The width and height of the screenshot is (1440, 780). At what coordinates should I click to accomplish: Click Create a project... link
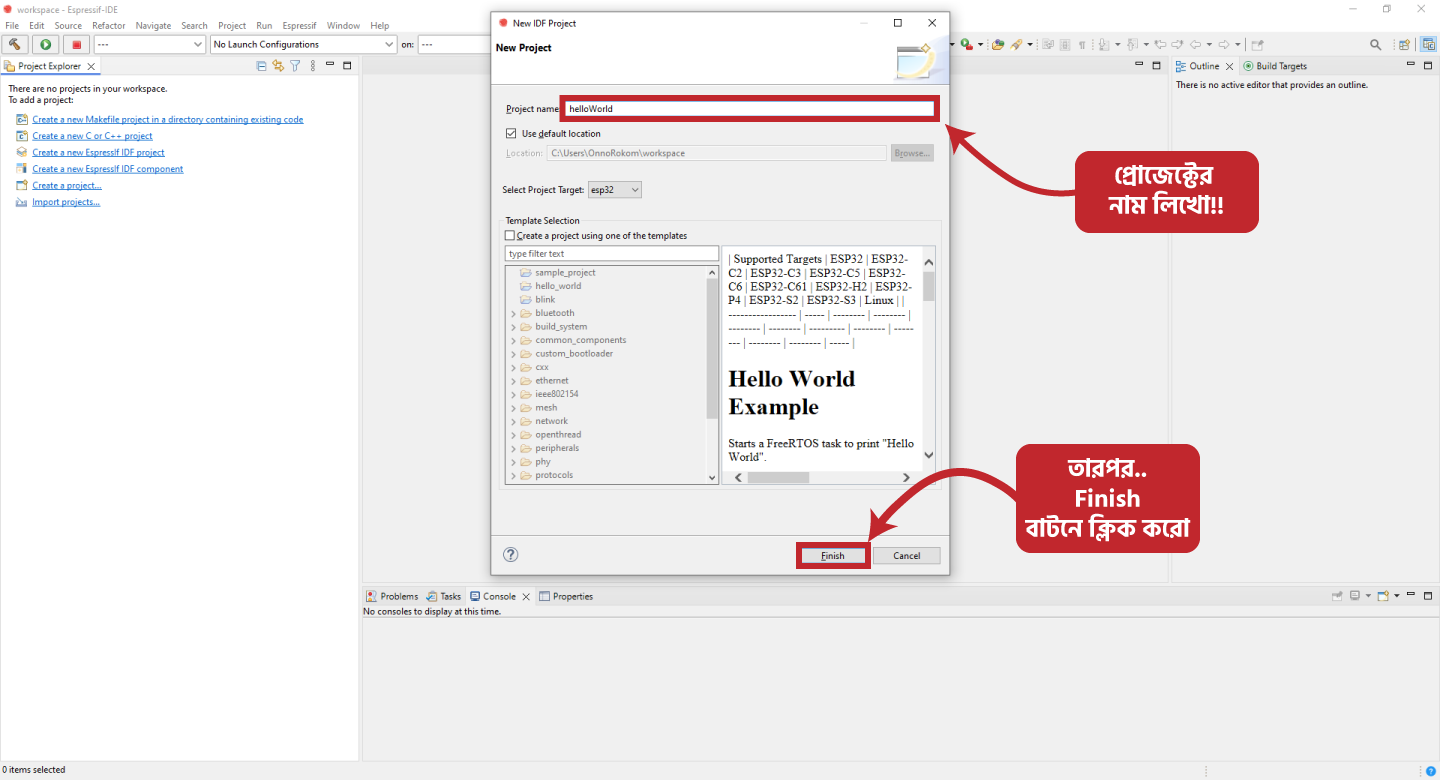click(67, 185)
